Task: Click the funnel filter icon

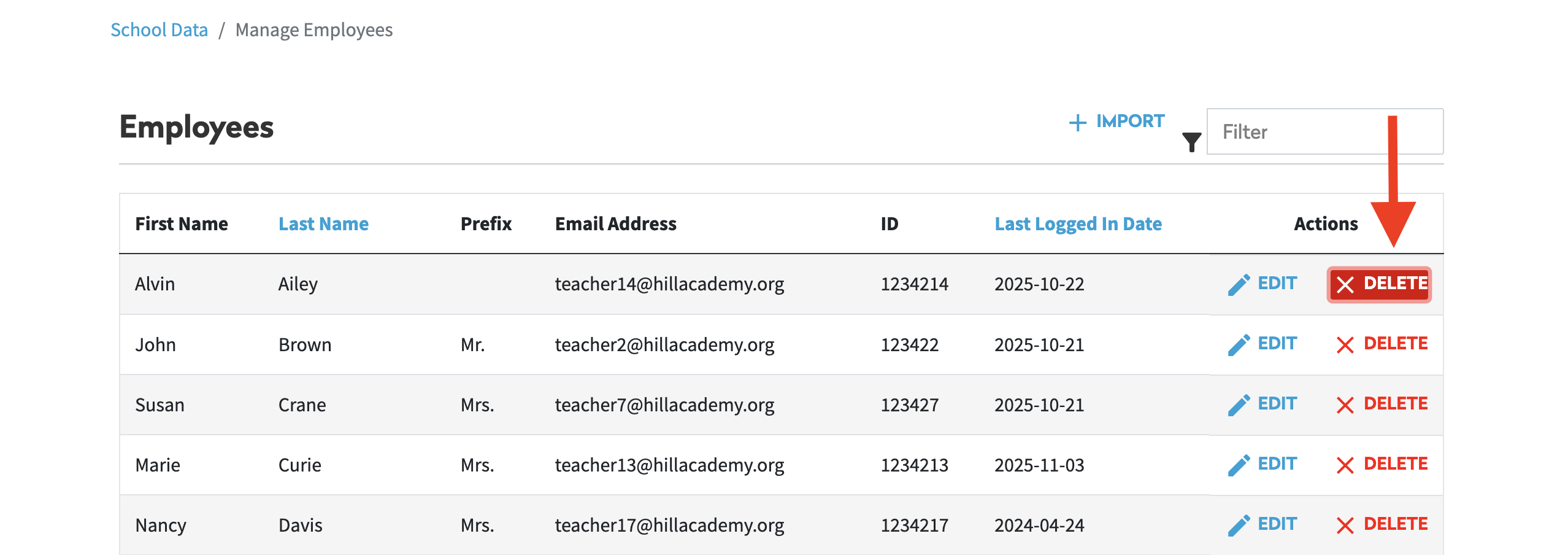Action: 1191,142
